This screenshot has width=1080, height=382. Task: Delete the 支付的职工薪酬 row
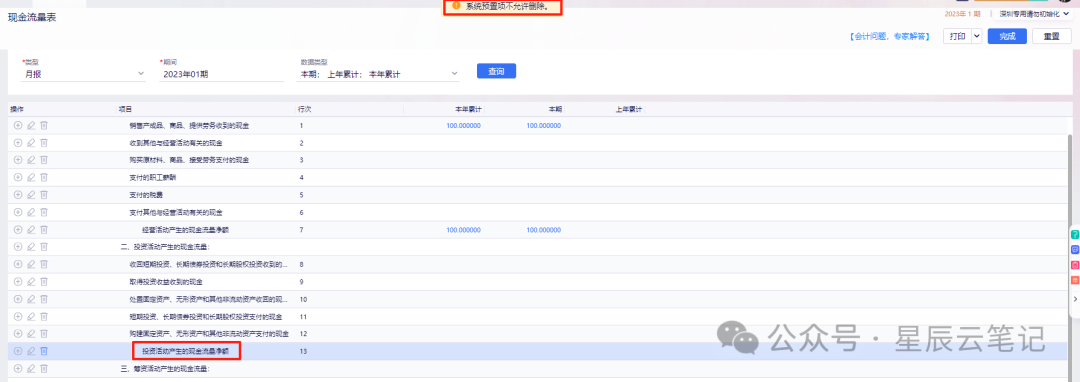pos(44,178)
